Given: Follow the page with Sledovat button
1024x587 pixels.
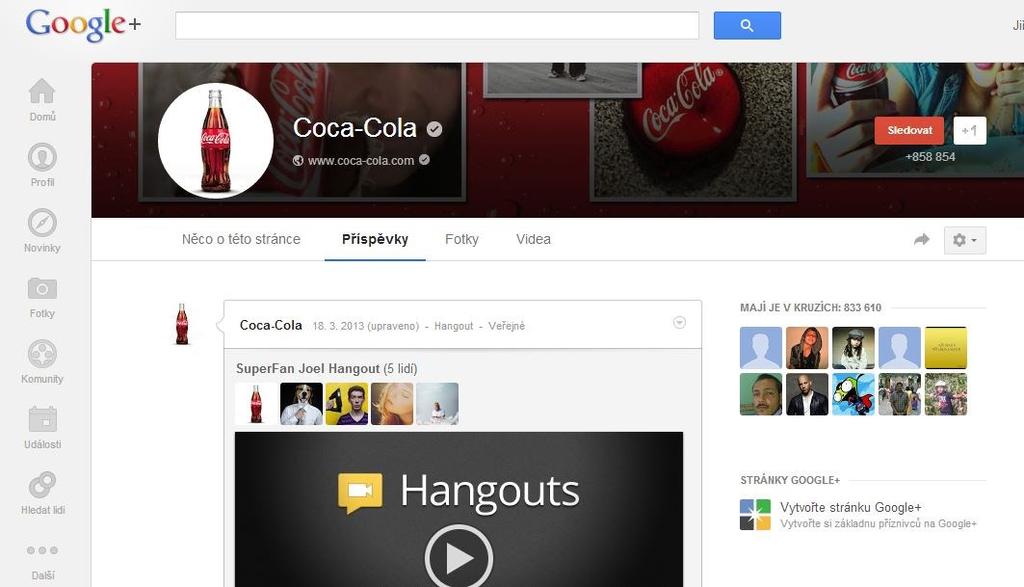Looking at the screenshot, I should (909, 131).
